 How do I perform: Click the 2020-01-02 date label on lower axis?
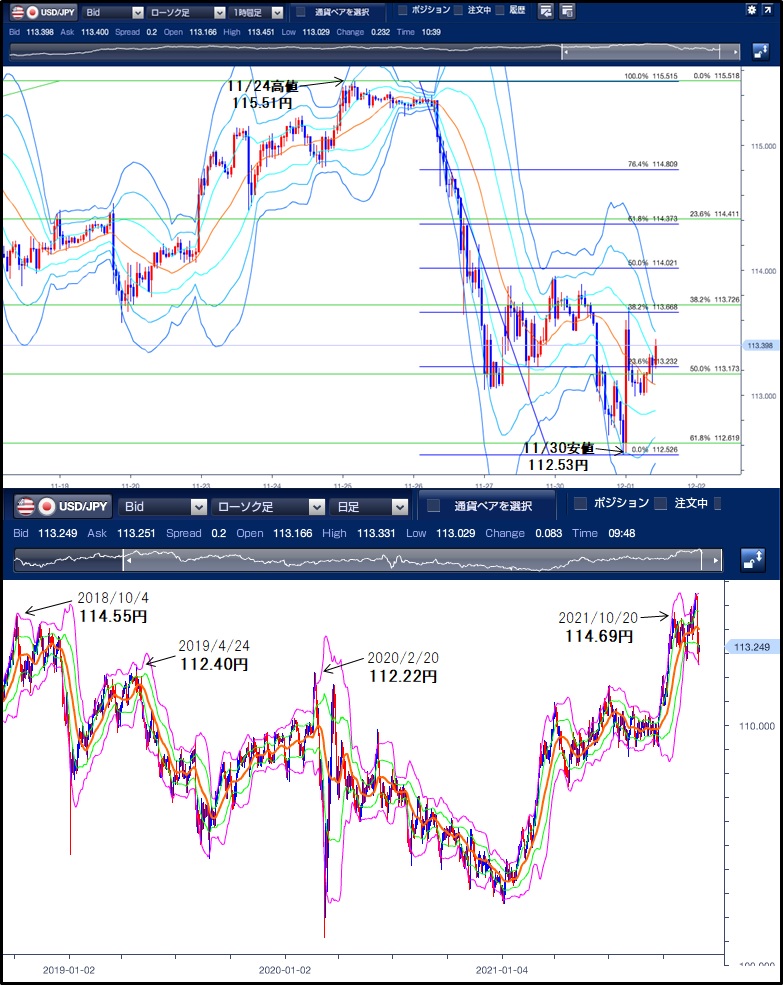tap(285, 971)
